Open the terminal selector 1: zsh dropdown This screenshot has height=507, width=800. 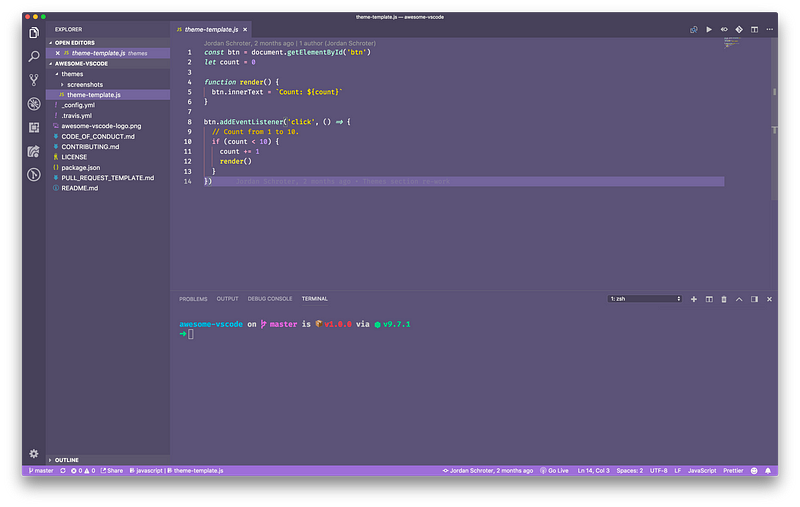click(645, 299)
